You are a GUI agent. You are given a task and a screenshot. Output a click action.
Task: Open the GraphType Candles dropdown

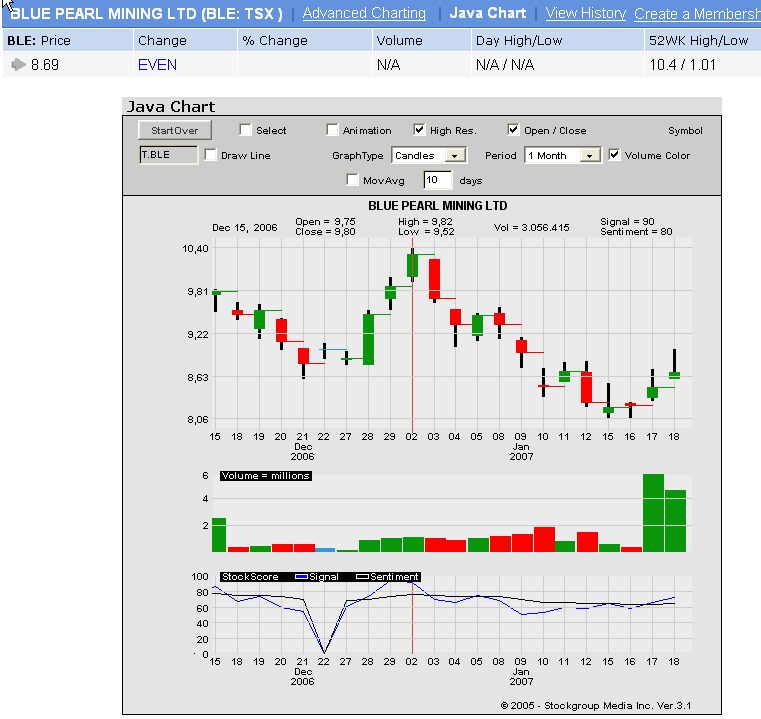click(x=429, y=155)
